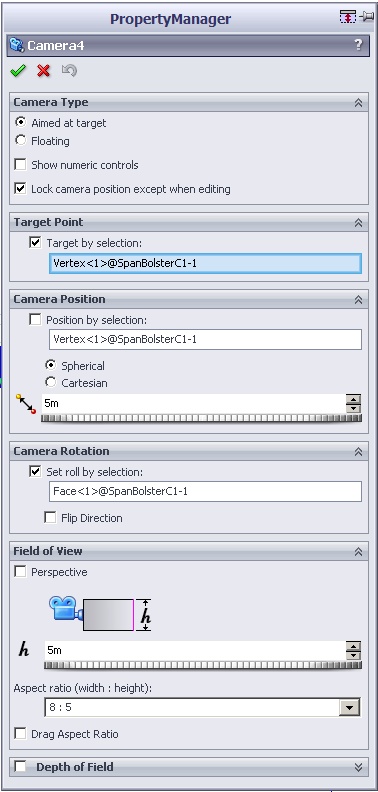Screen dimensions: 378x792
Task: Open the aspect ratio dropdown
Action: (x=350, y=708)
